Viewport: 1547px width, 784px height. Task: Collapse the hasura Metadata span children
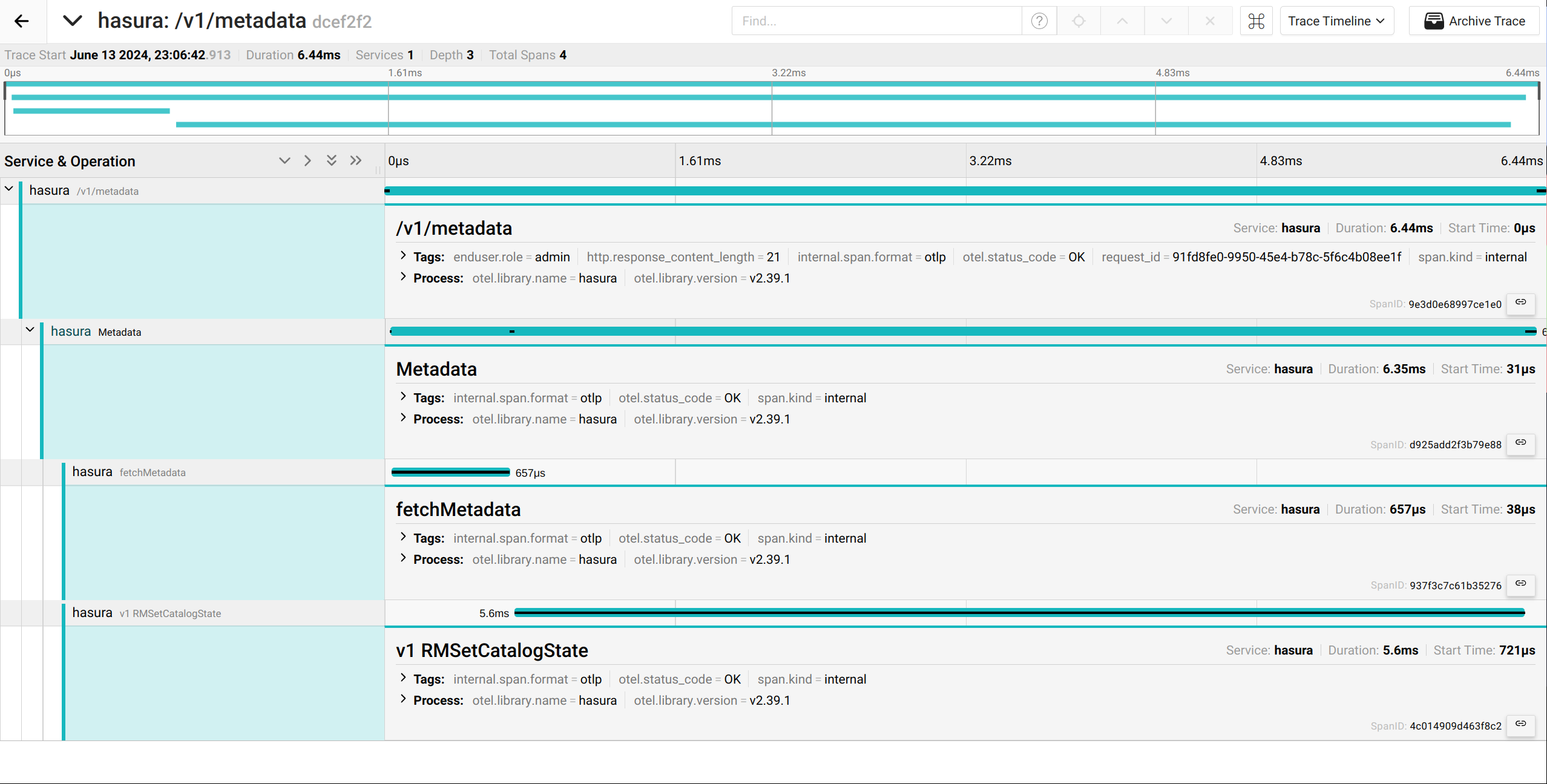tap(30, 330)
